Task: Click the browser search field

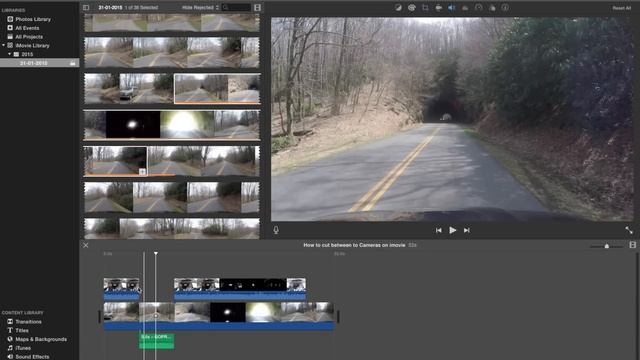Action: (237, 7)
